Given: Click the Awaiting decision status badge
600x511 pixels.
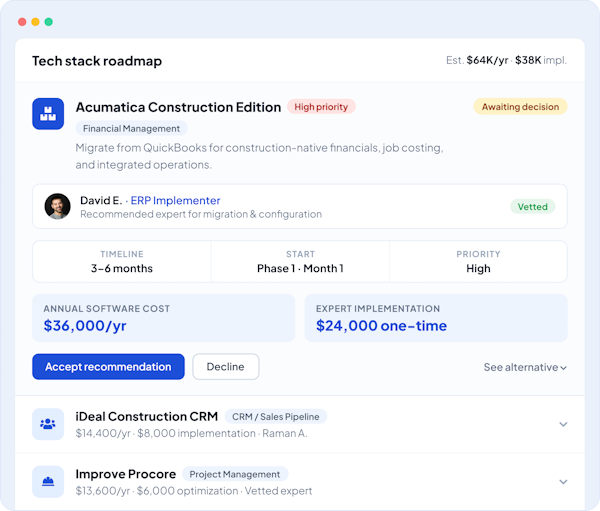Looking at the screenshot, I should pyautogui.click(x=520, y=107).
